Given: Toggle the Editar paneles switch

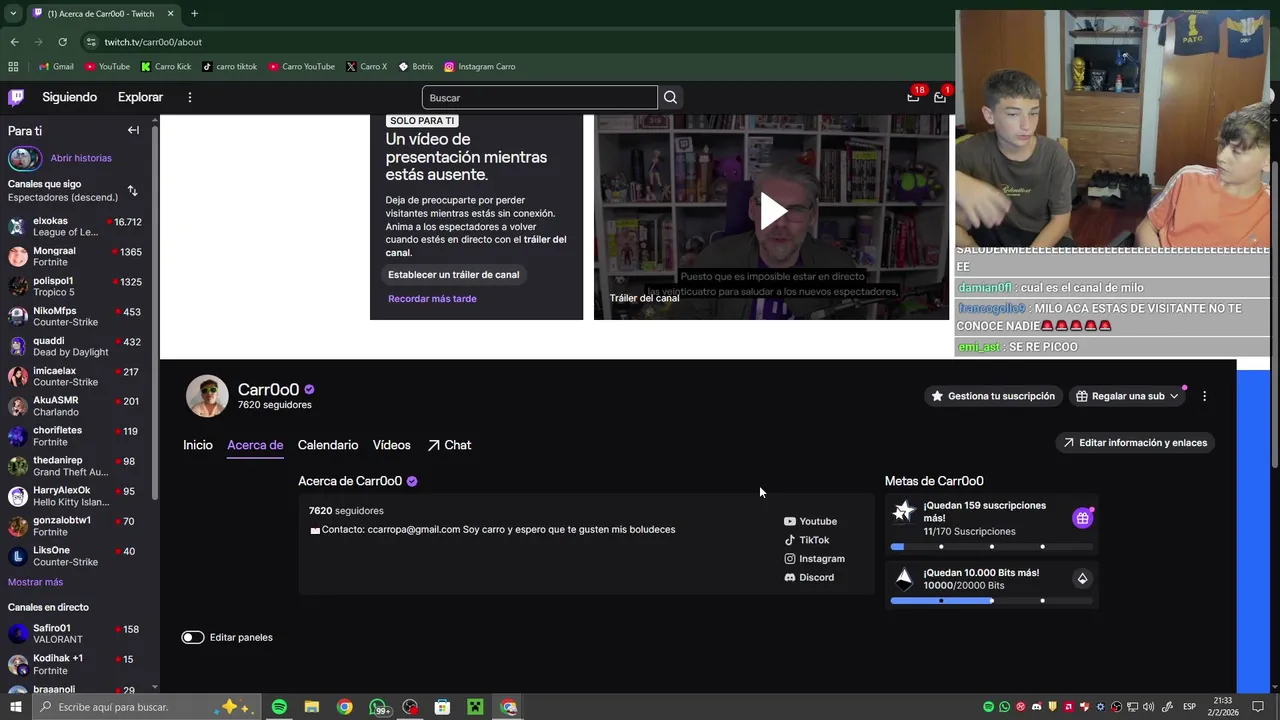Looking at the screenshot, I should (193, 637).
